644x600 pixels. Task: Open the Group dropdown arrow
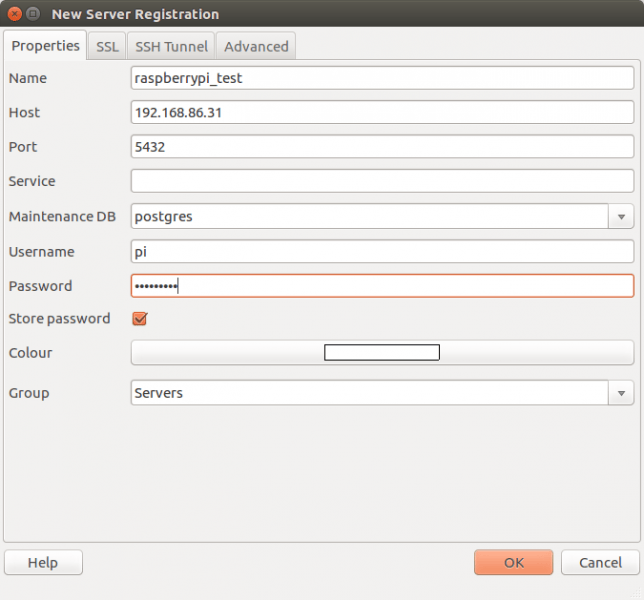click(x=621, y=393)
